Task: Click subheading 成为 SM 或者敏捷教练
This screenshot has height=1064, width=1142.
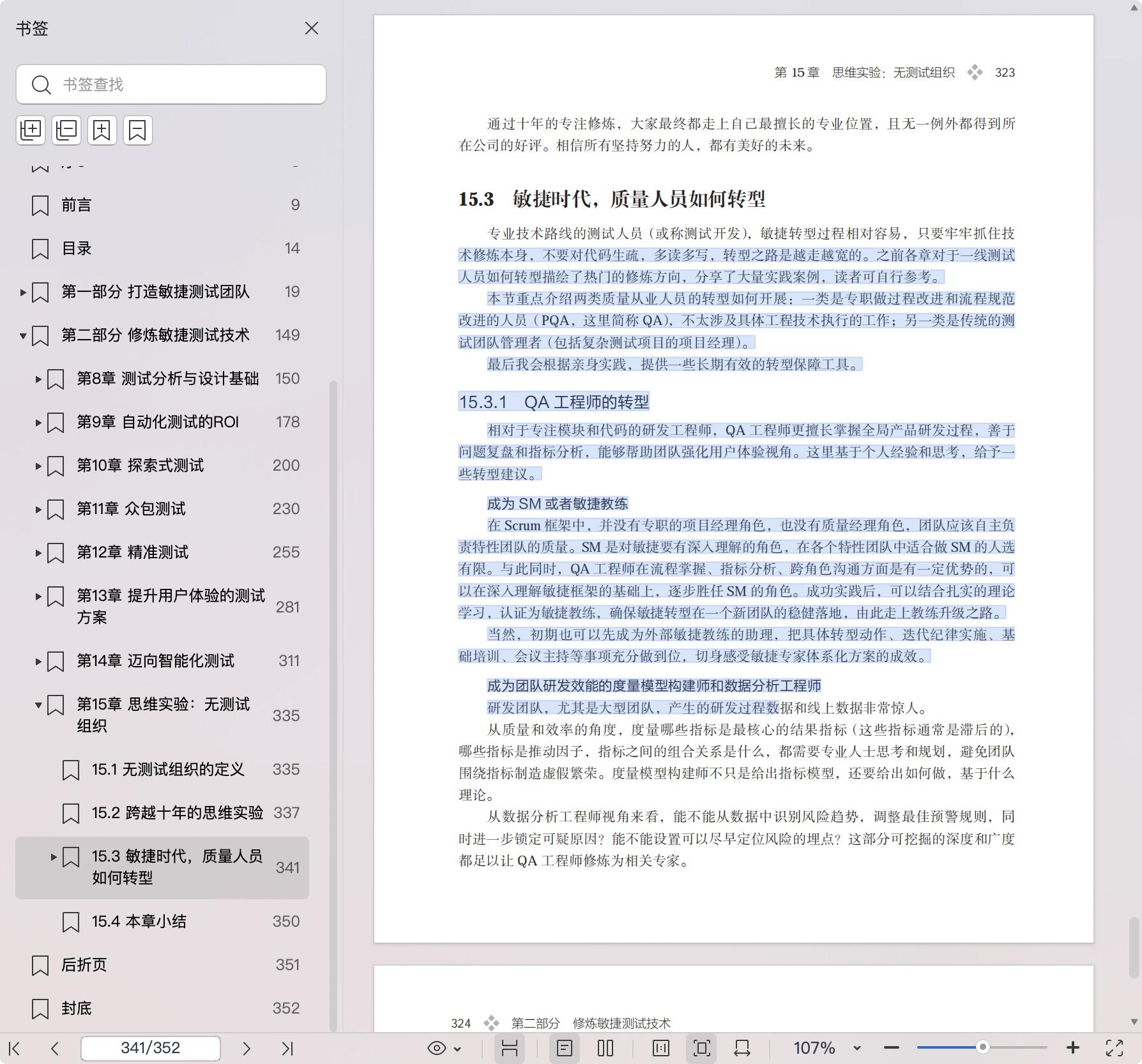Action: point(558,503)
